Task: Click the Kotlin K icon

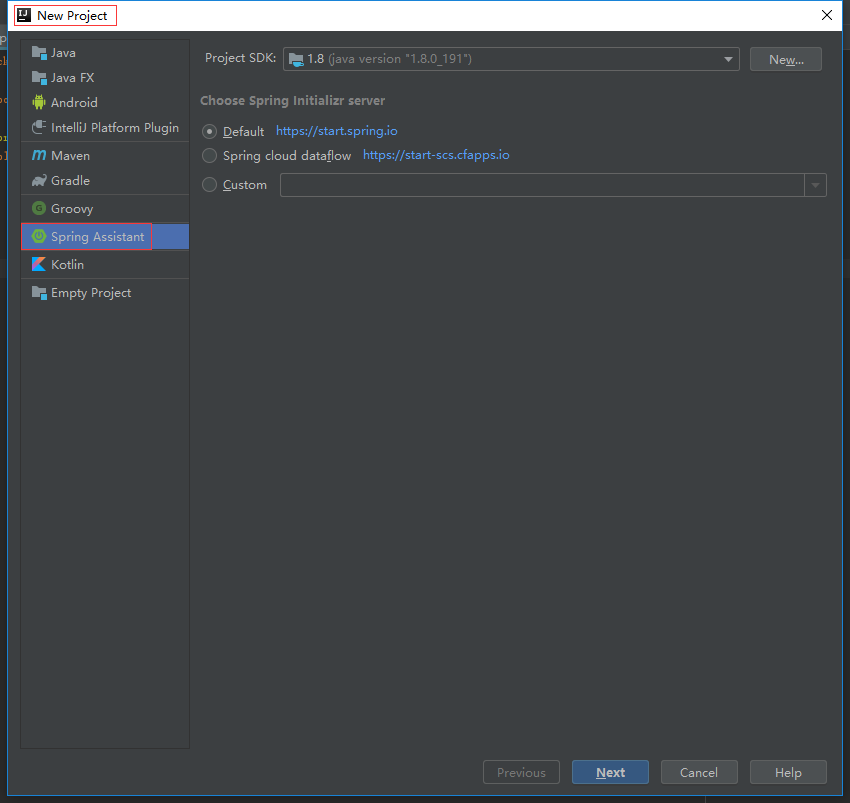Action: (39, 264)
